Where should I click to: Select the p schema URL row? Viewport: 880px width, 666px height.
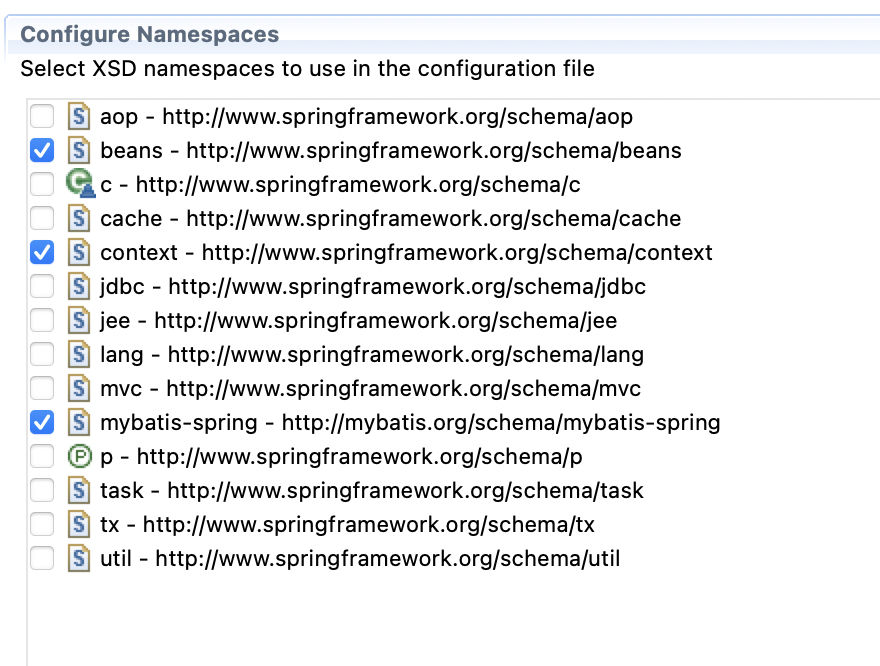click(341, 457)
